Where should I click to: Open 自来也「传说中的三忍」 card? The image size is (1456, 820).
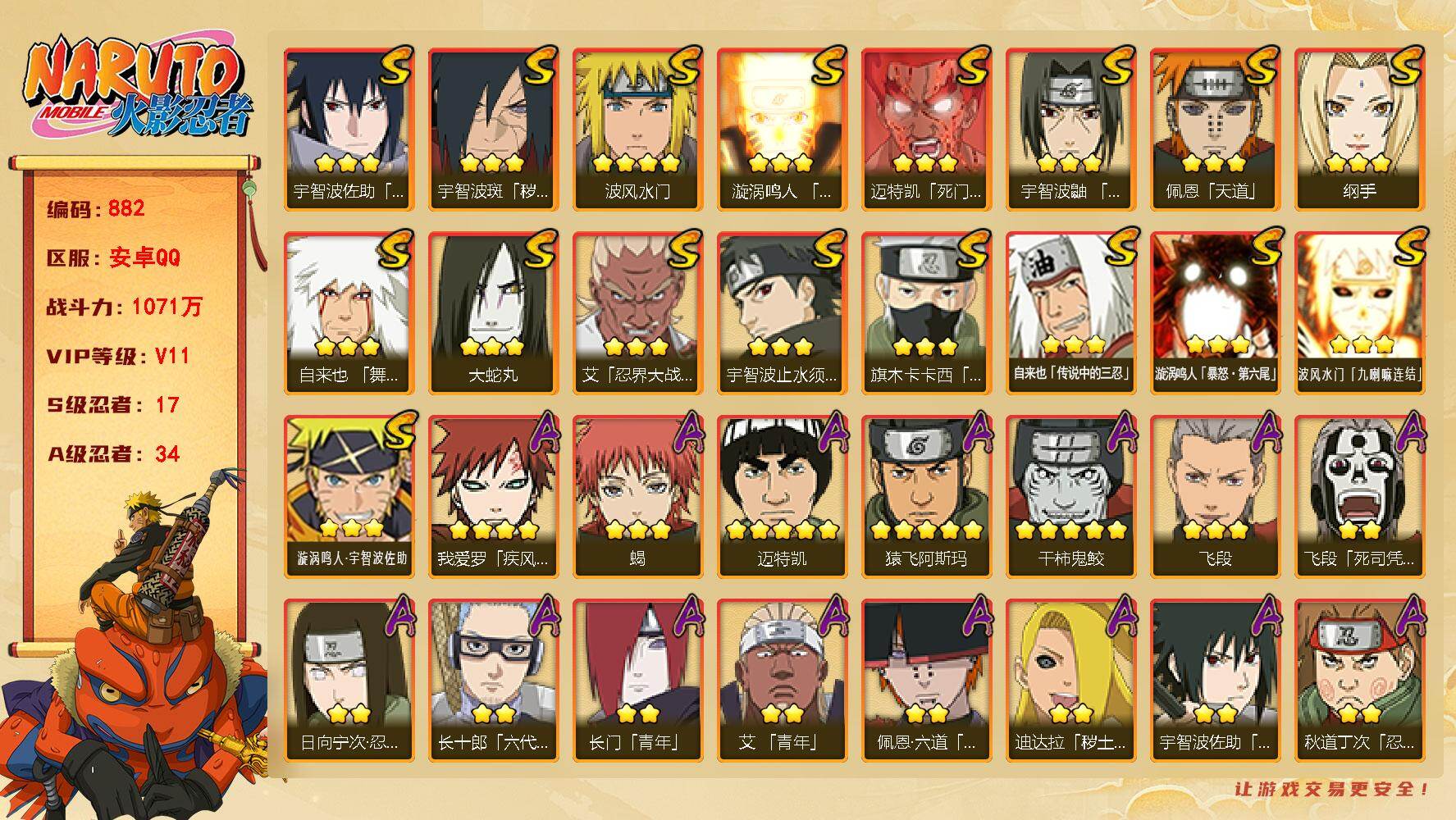[1070, 313]
